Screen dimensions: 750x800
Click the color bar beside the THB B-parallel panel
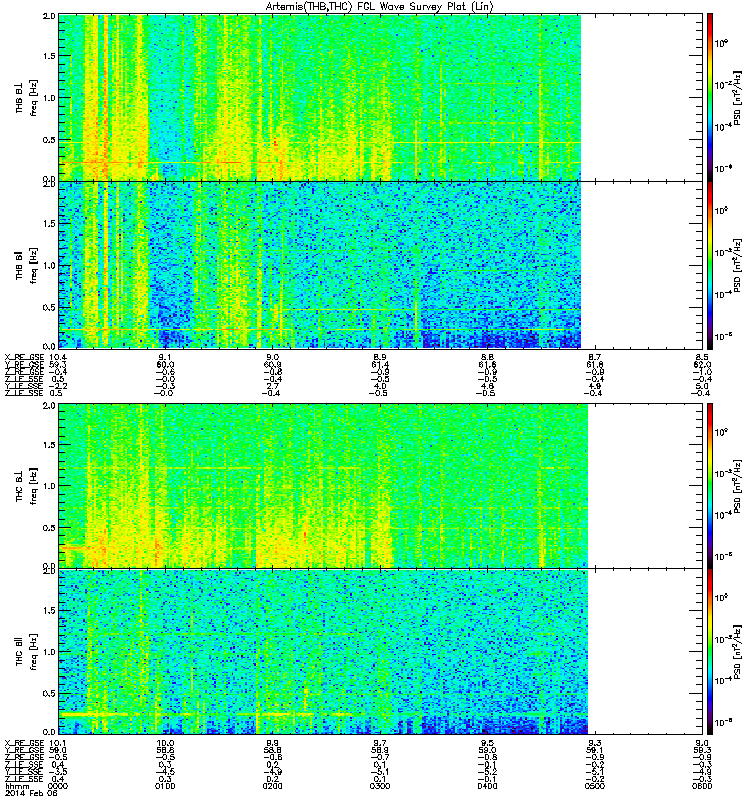[710, 265]
